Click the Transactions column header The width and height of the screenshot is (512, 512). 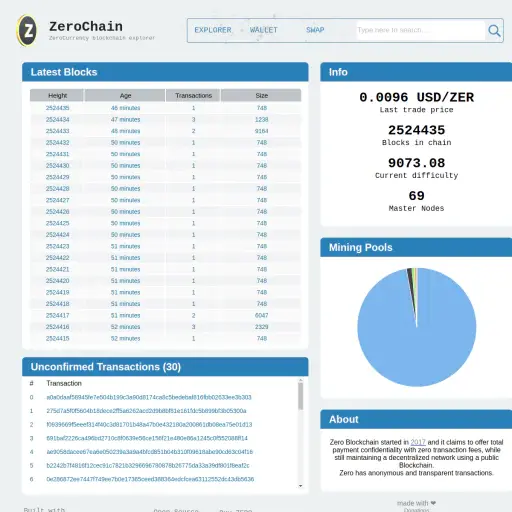tap(193, 95)
